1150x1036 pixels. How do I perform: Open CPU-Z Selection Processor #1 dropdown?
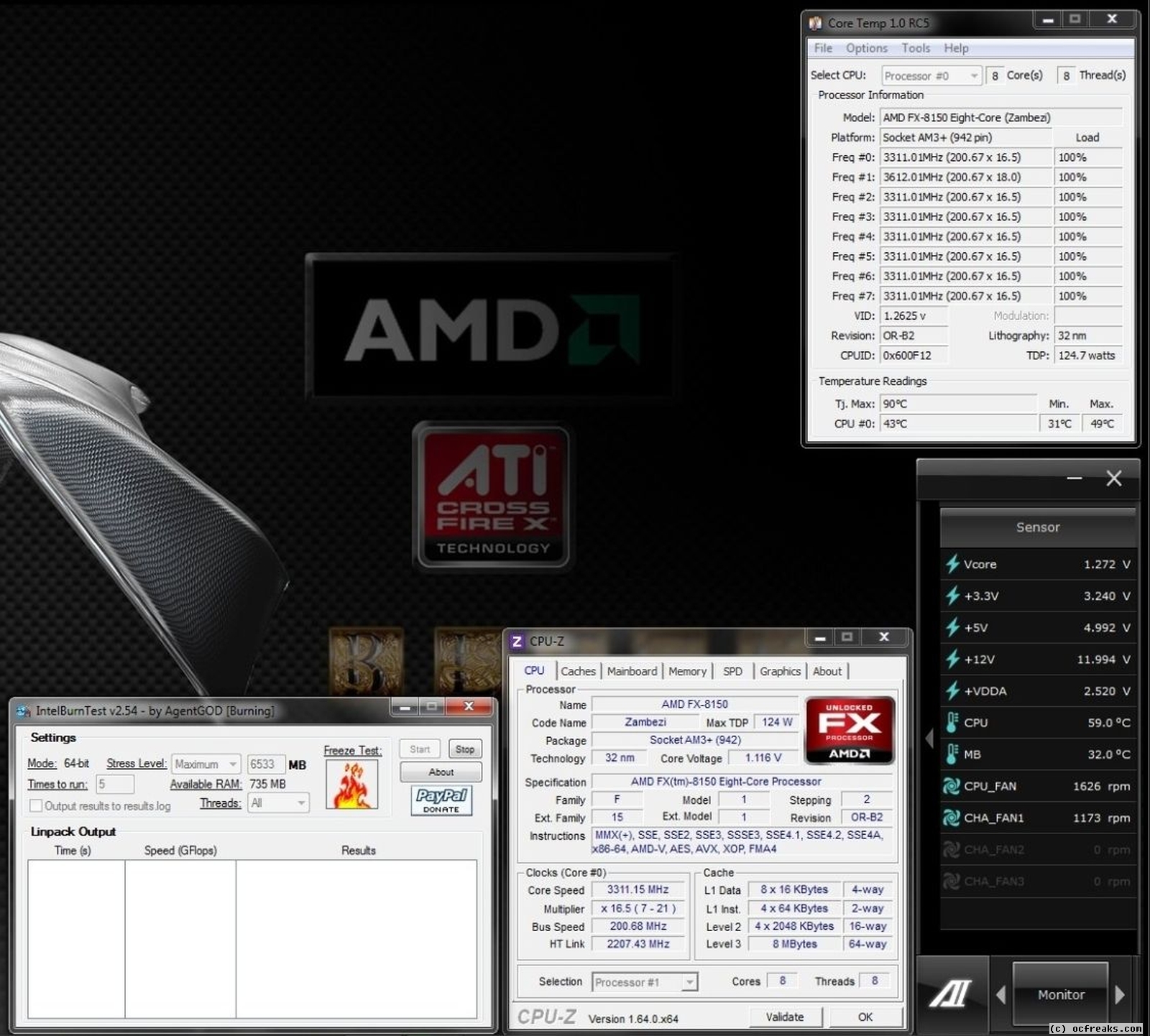click(x=645, y=981)
